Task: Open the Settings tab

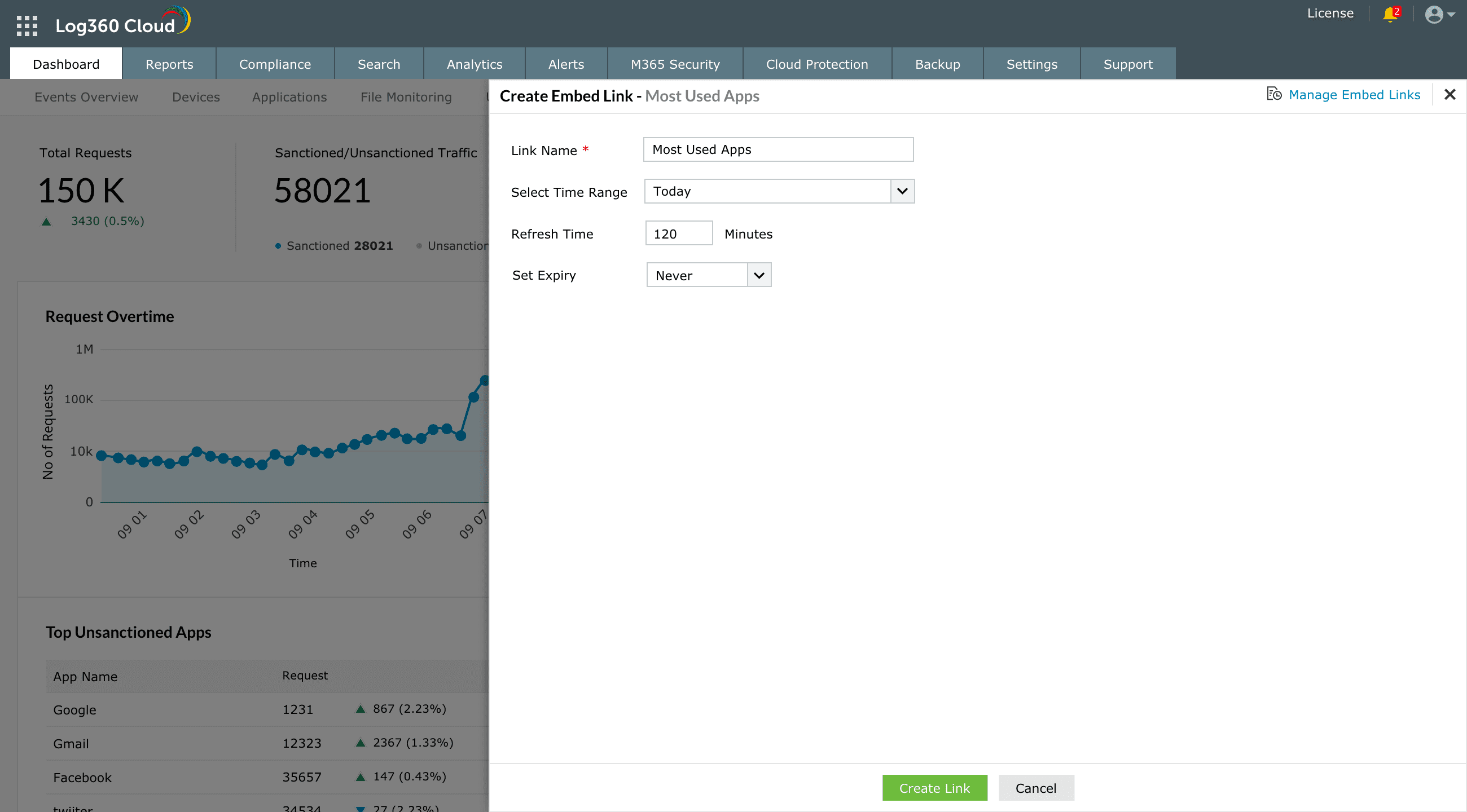Action: click(1031, 64)
